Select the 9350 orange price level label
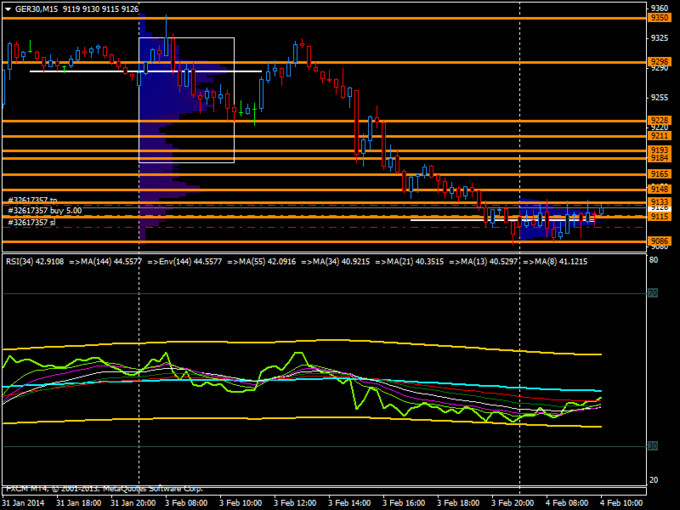This screenshot has width=680, height=510. pos(659,18)
